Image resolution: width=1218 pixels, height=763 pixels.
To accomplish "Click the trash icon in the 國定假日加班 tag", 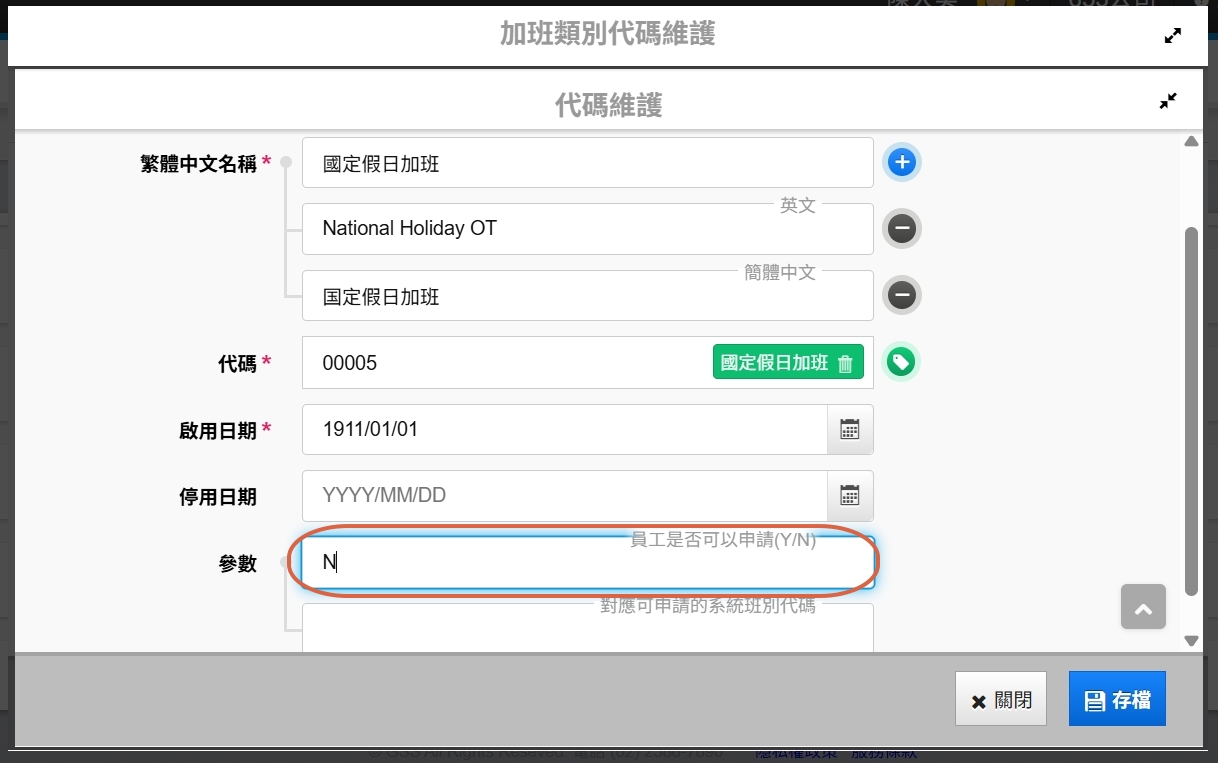I will point(845,364).
